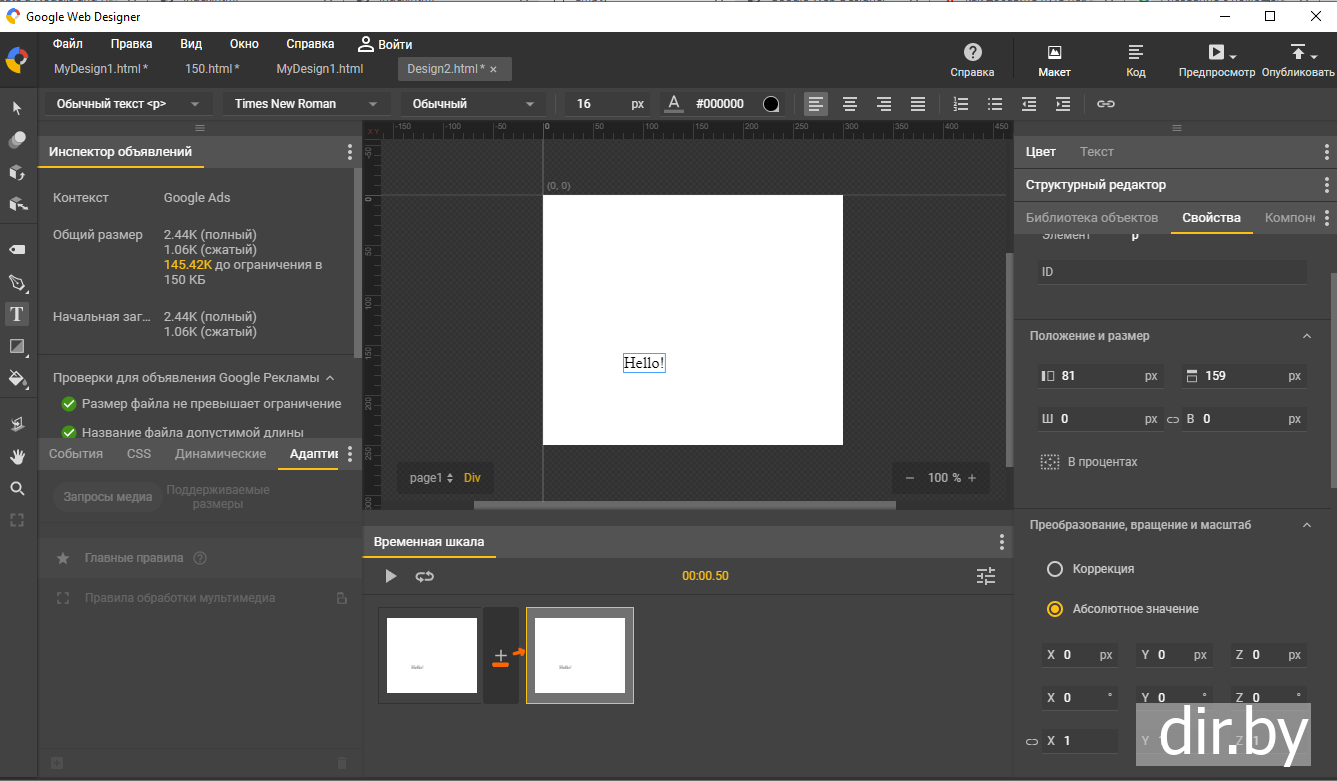Viewport: 1337px width, 781px height.
Task: Center-align the text
Action: [x=850, y=104]
